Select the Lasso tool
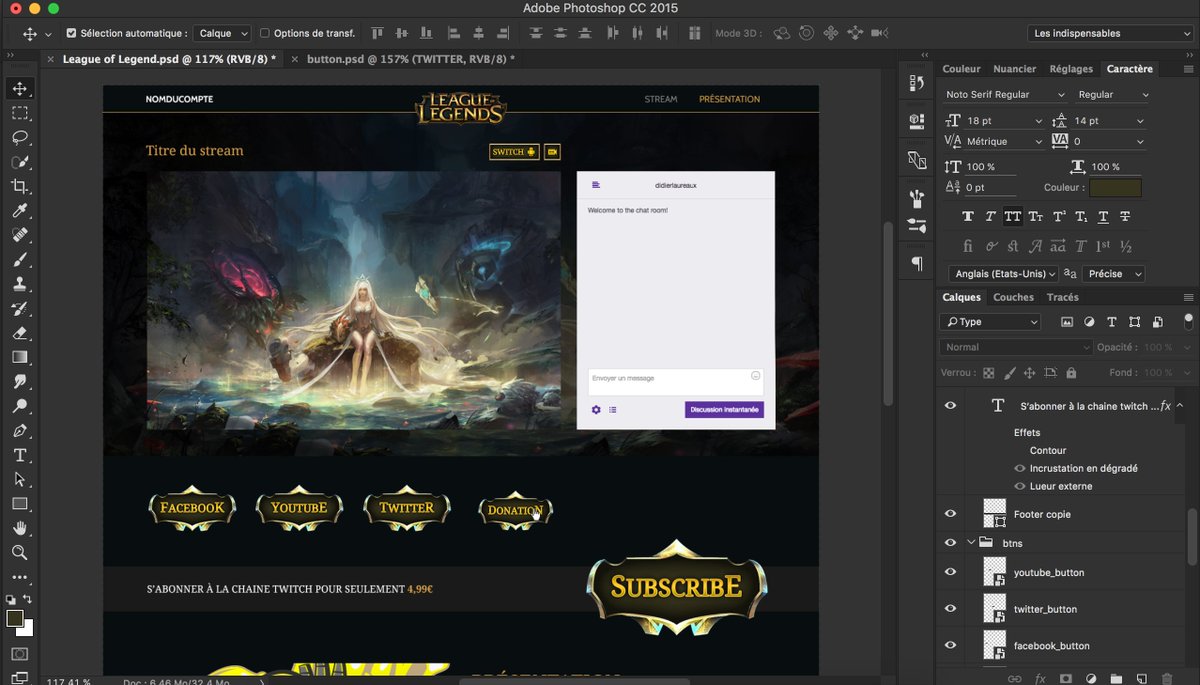The image size is (1200, 685). pos(19,137)
